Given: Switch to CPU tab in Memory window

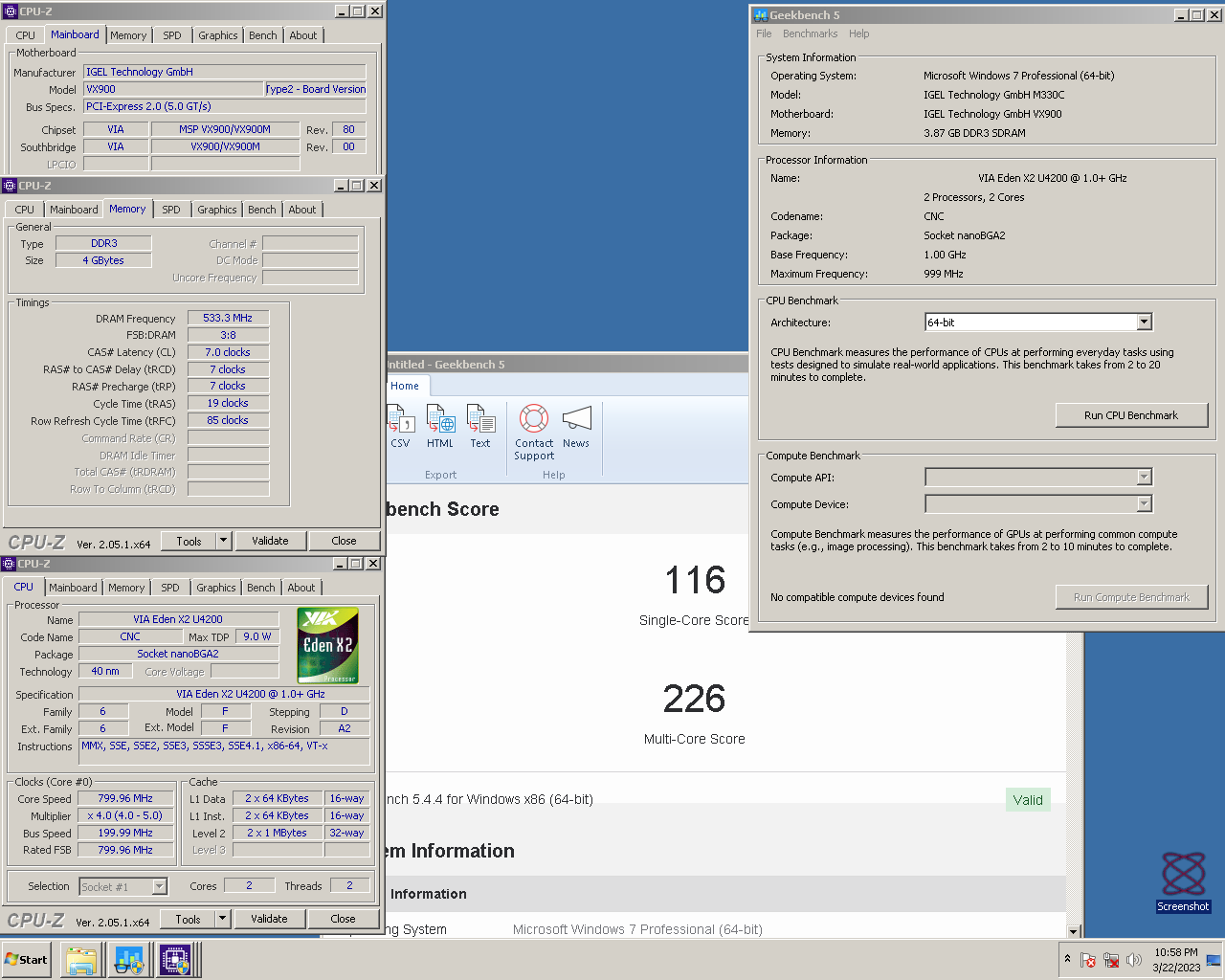Looking at the screenshot, I should pyautogui.click(x=25, y=210).
